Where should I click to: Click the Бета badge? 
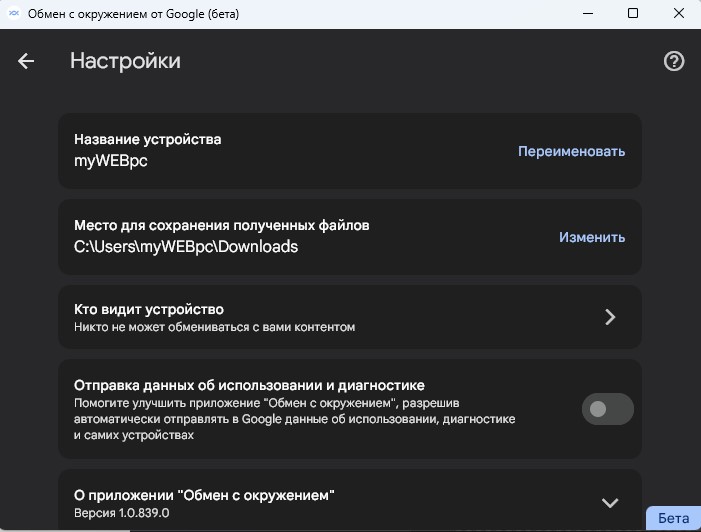click(x=673, y=518)
